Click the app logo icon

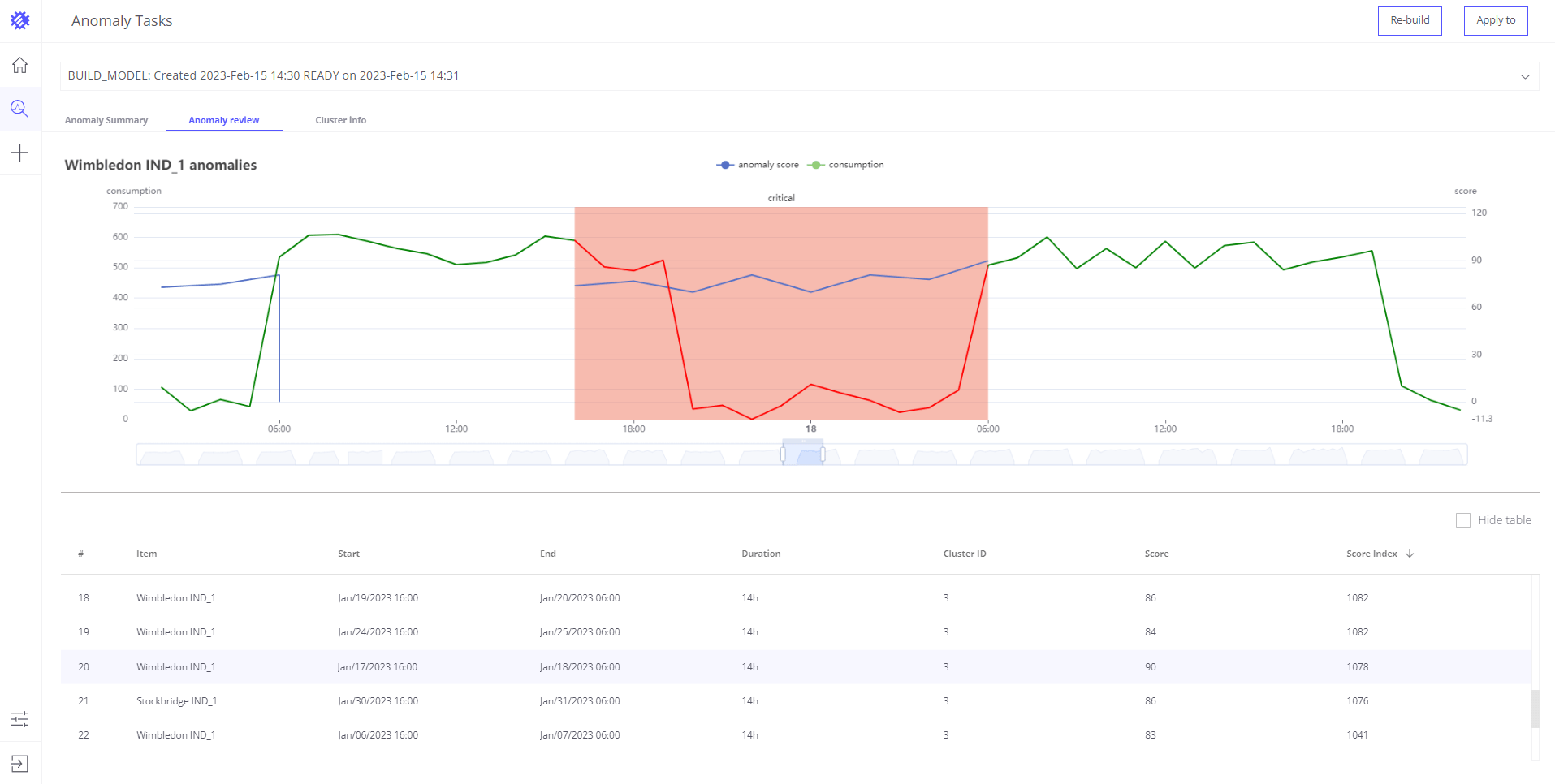pos(20,20)
